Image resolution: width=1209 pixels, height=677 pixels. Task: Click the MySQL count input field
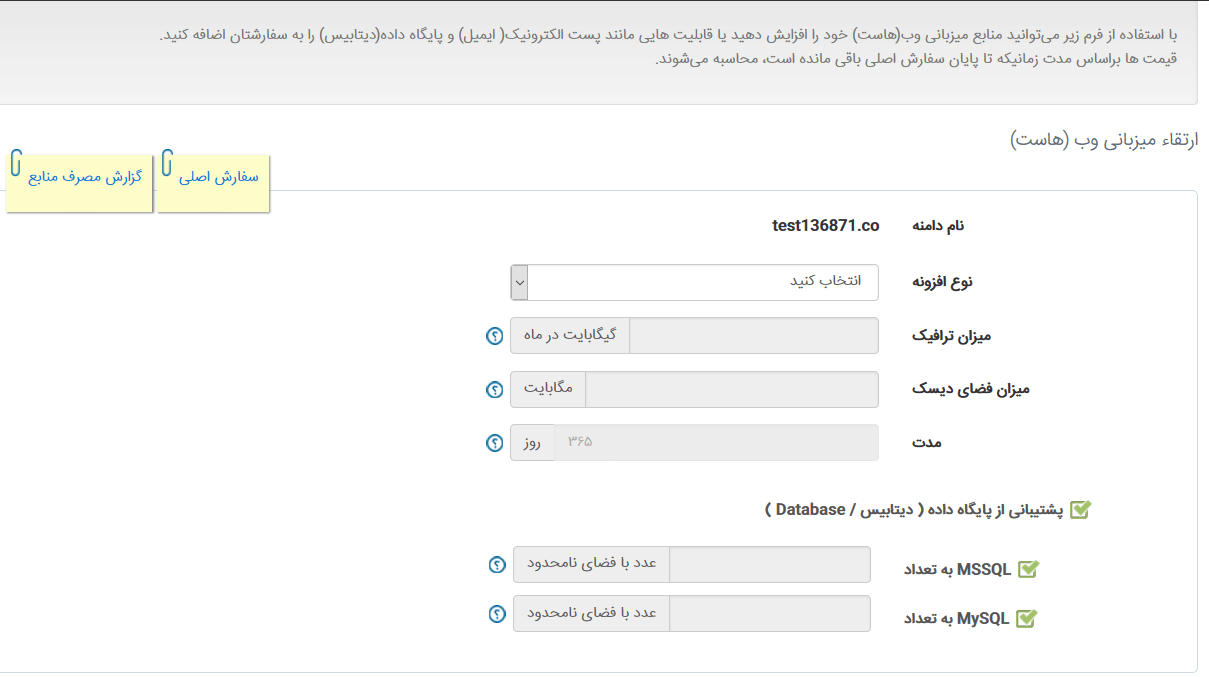(769, 614)
